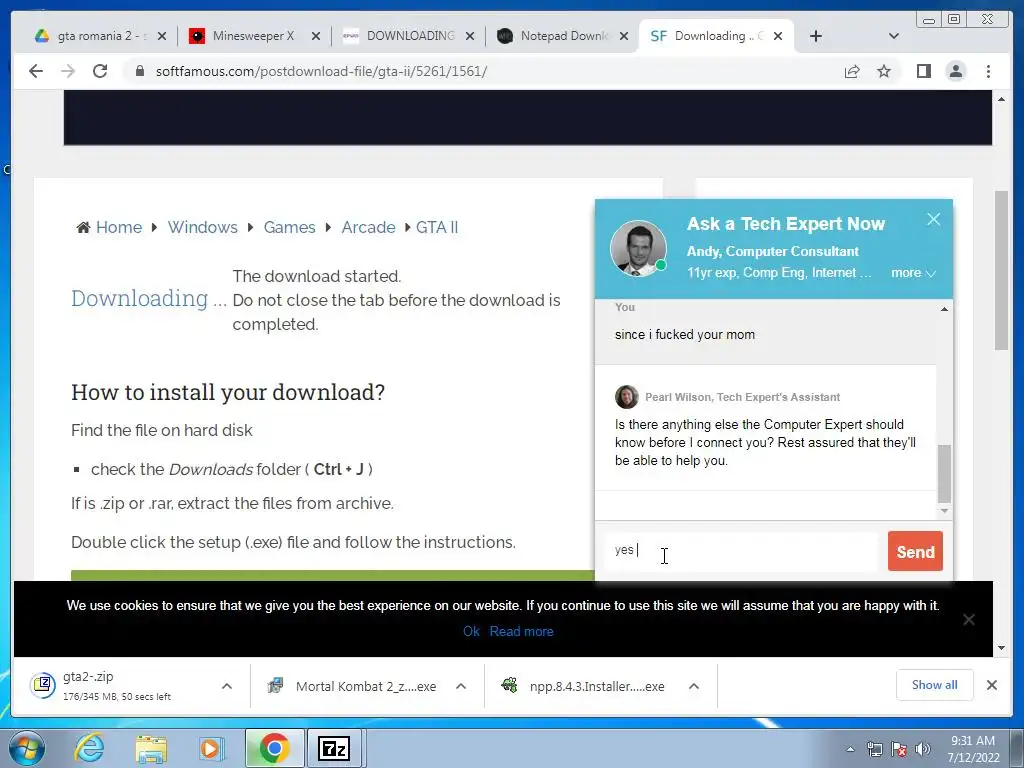Accept cookies with Ok link

tap(471, 631)
